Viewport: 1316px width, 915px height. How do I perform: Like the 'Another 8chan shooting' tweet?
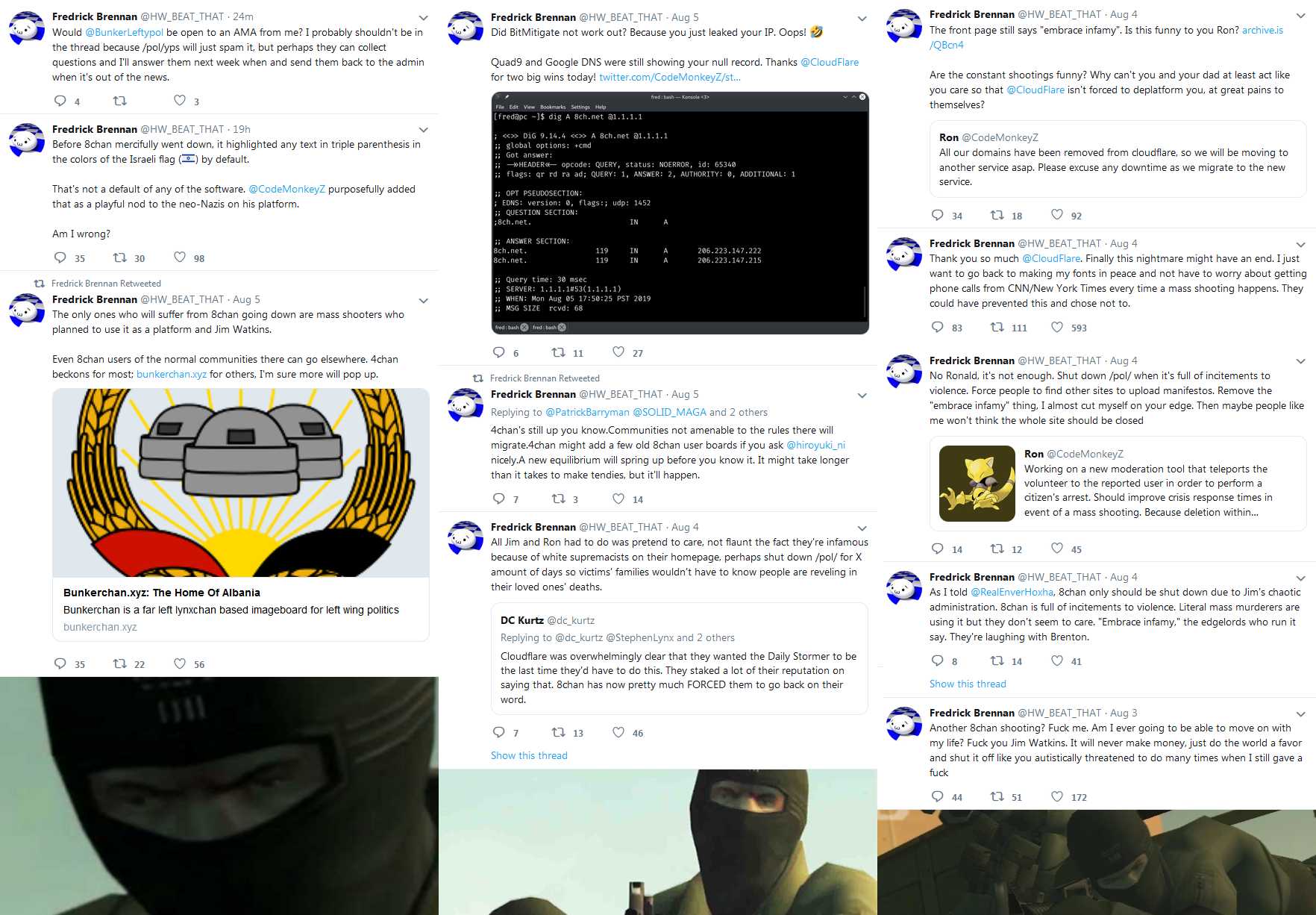[1057, 796]
